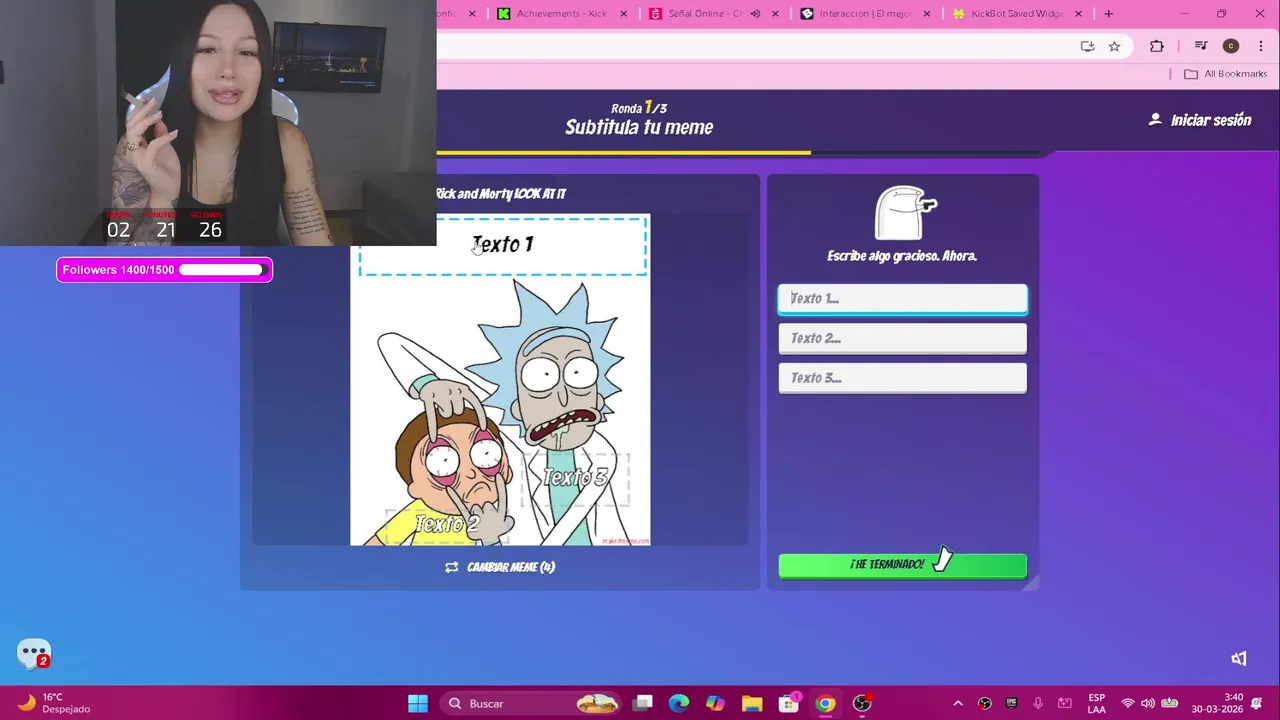Click the OBS icon in the system tray
Viewport: 1280px width, 720px height.
coord(985,703)
